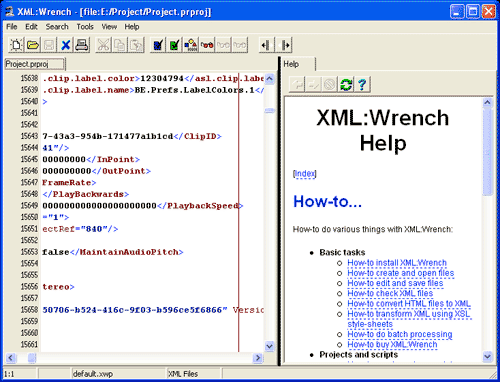This screenshot has width=500, height=382.
Task: Click the Help pane scrollbar up arrow
Action: pos(487,102)
